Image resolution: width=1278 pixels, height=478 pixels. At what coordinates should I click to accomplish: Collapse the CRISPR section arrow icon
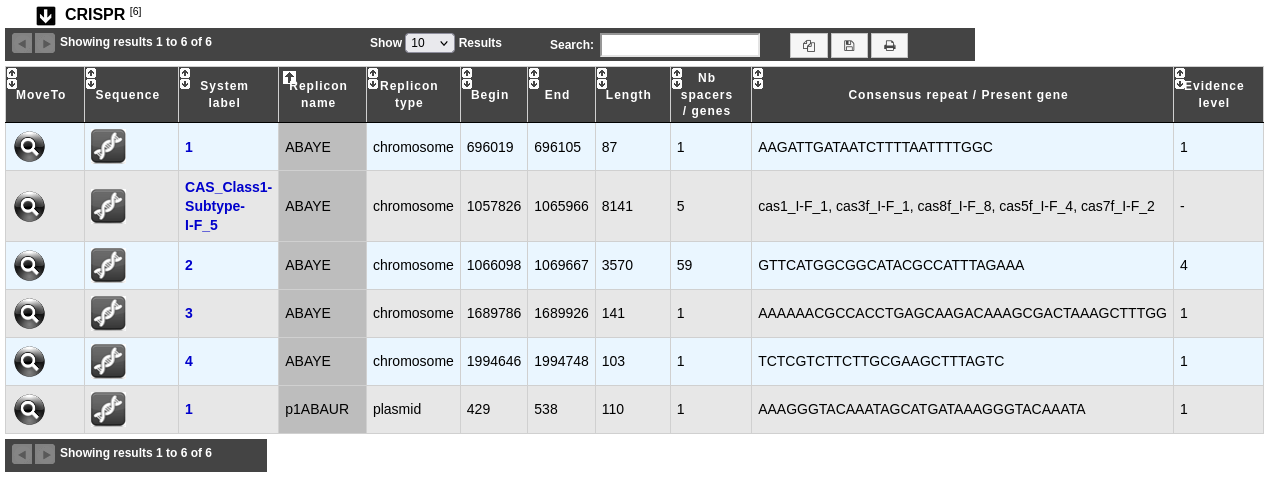tap(46, 15)
